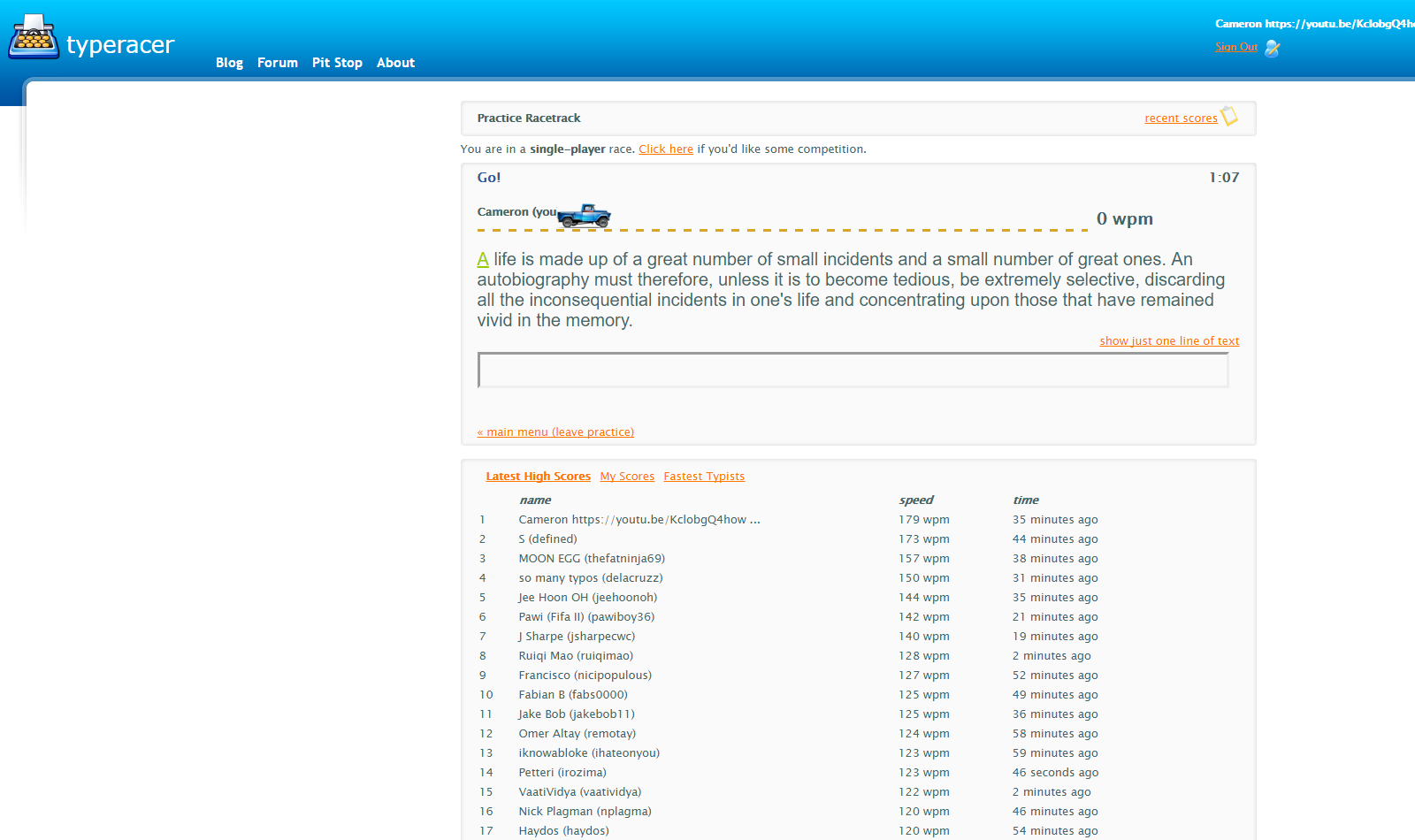This screenshot has height=840, width=1415.
Task: Select 'Pawi (Fifa II) (pawiboy36)' entry
Action: pos(586,617)
